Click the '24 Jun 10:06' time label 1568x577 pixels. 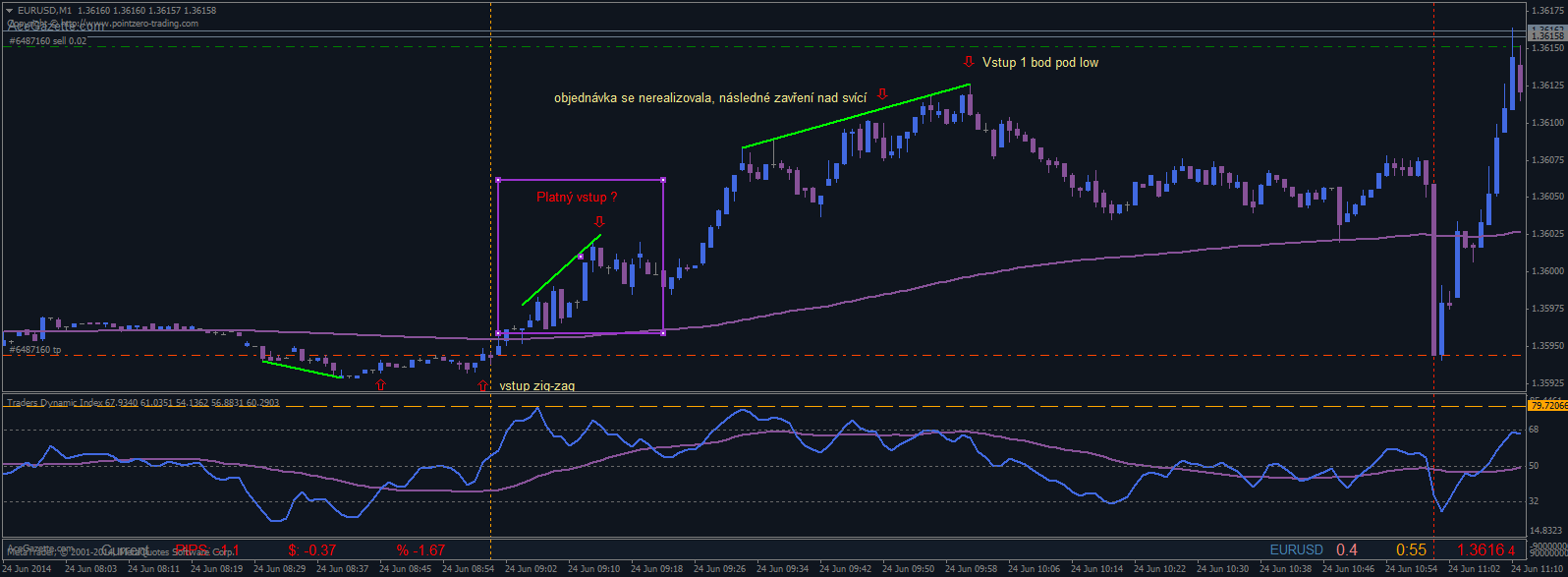(1035, 569)
